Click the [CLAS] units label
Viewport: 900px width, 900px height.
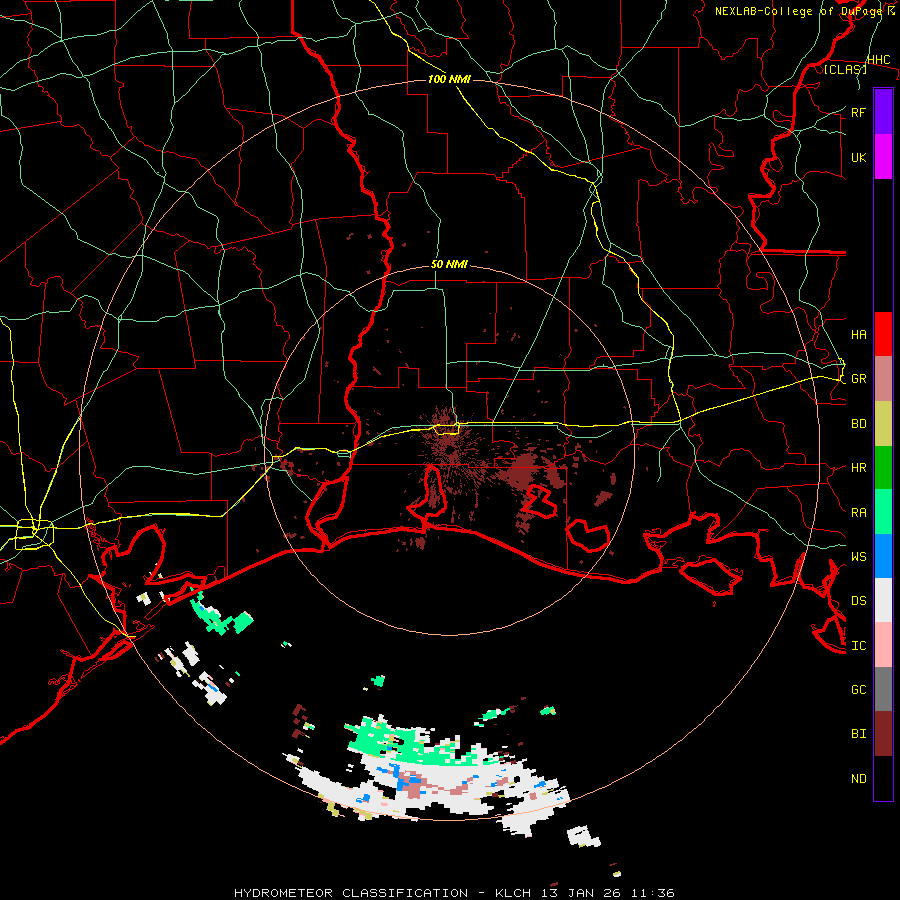click(x=845, y=69)
